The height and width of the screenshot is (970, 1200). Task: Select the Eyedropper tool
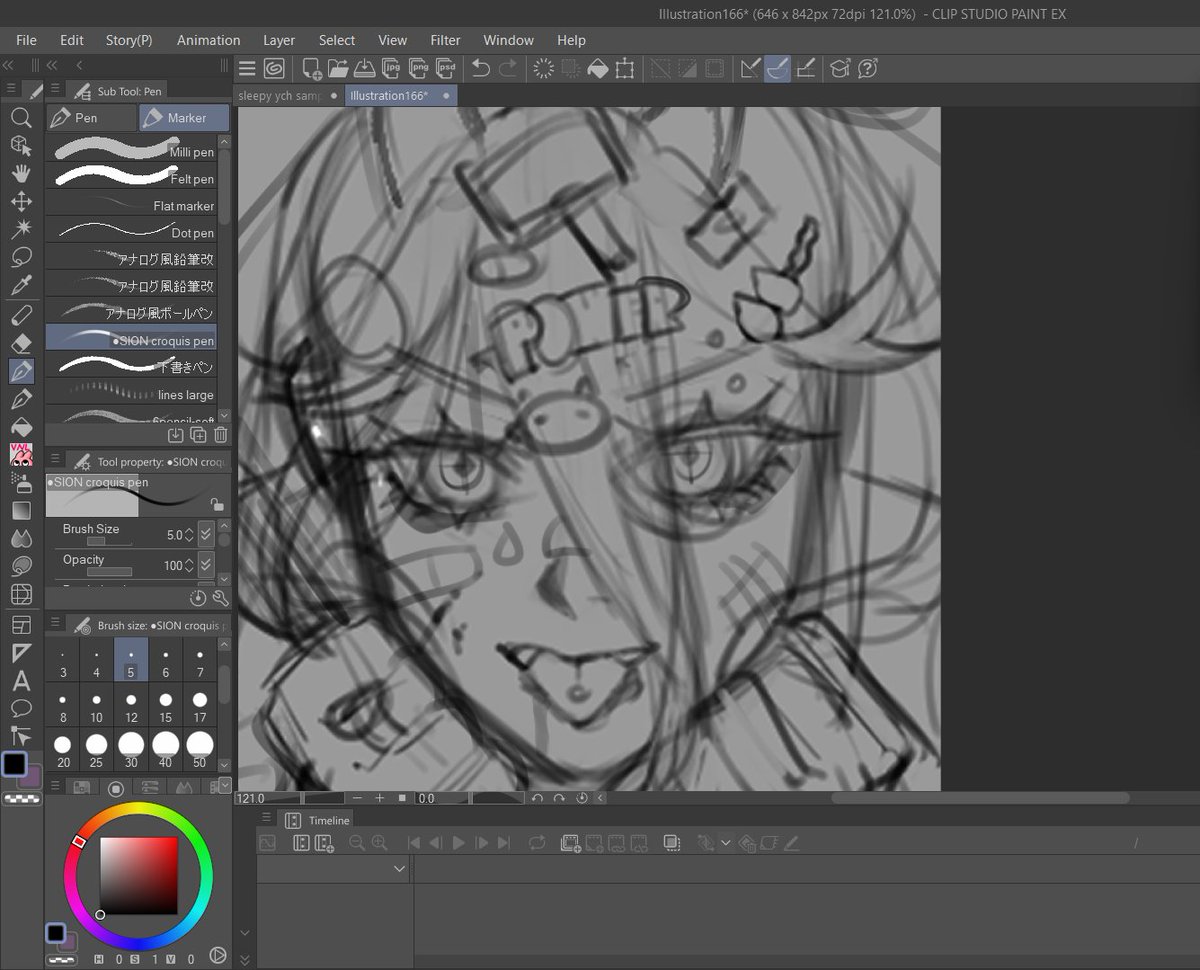pyautogui.click(x=22, y=285)
